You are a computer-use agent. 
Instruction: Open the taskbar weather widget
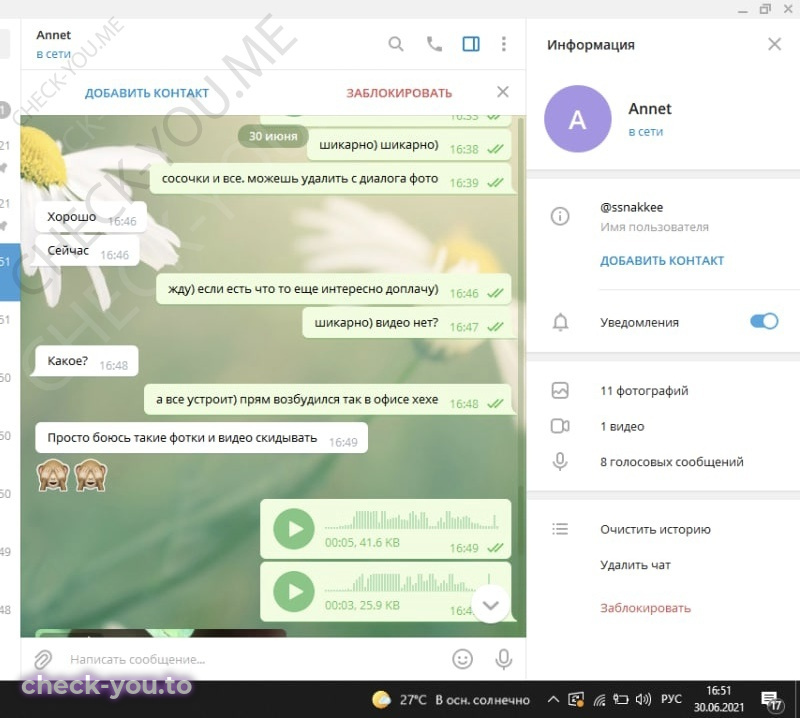click(x=451, y=700)
